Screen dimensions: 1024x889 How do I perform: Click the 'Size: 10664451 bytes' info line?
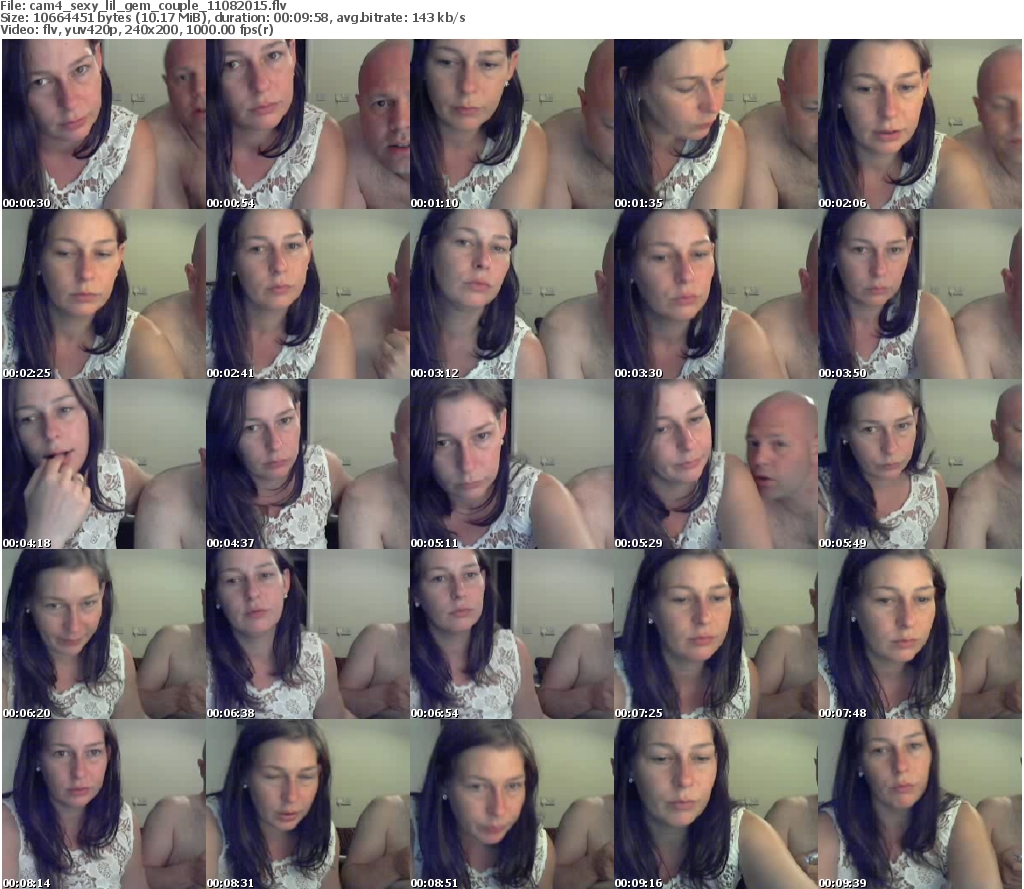tap(232, 18)
